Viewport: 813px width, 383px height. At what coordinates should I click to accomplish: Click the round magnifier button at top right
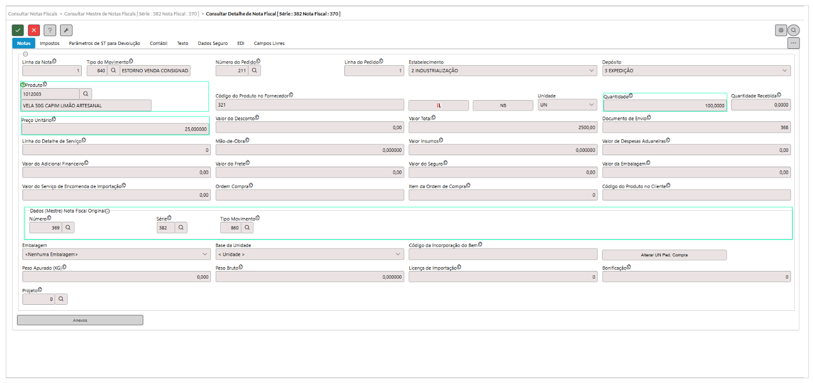point(794,30)
